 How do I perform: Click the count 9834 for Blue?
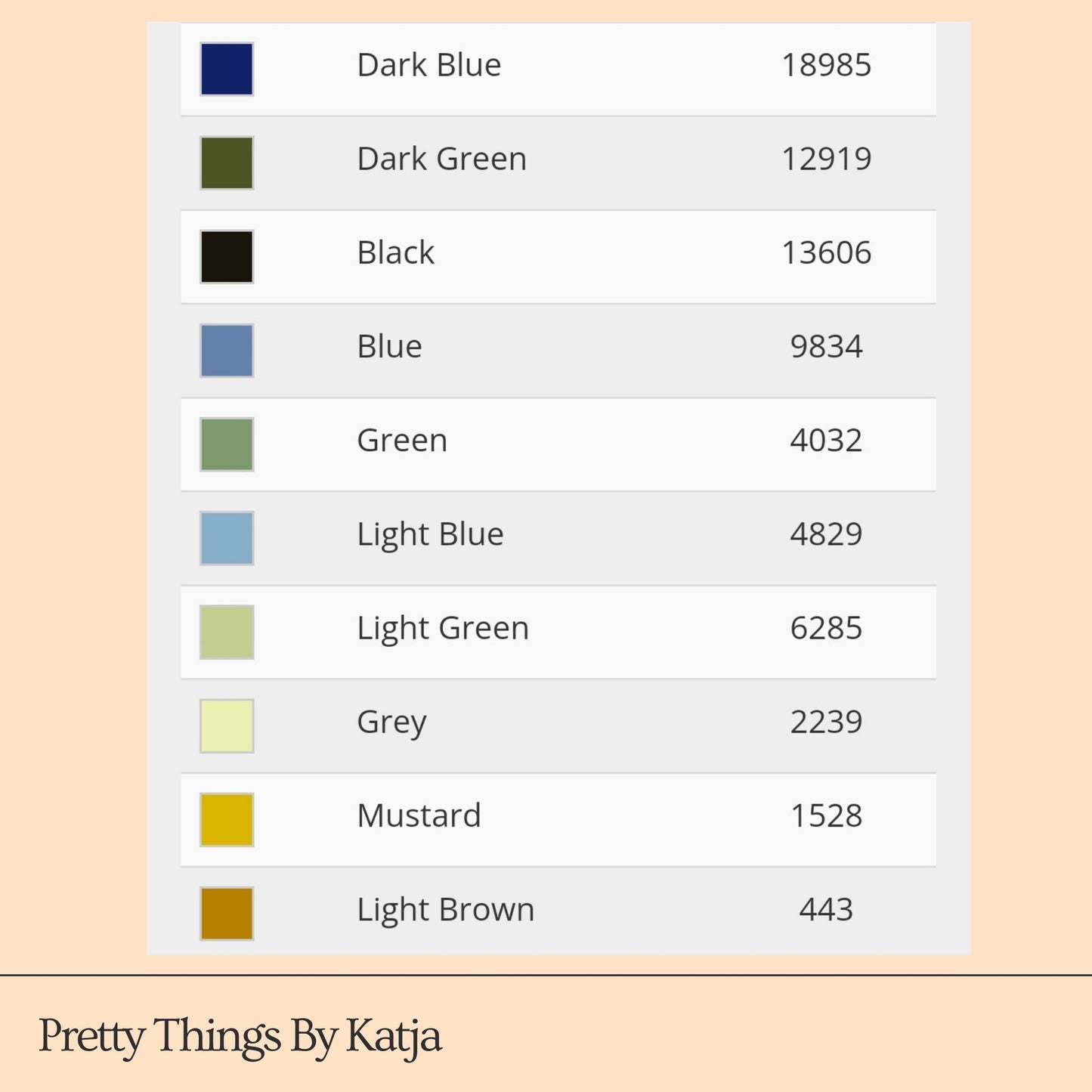pyautogui.click(x=827, y=347)
